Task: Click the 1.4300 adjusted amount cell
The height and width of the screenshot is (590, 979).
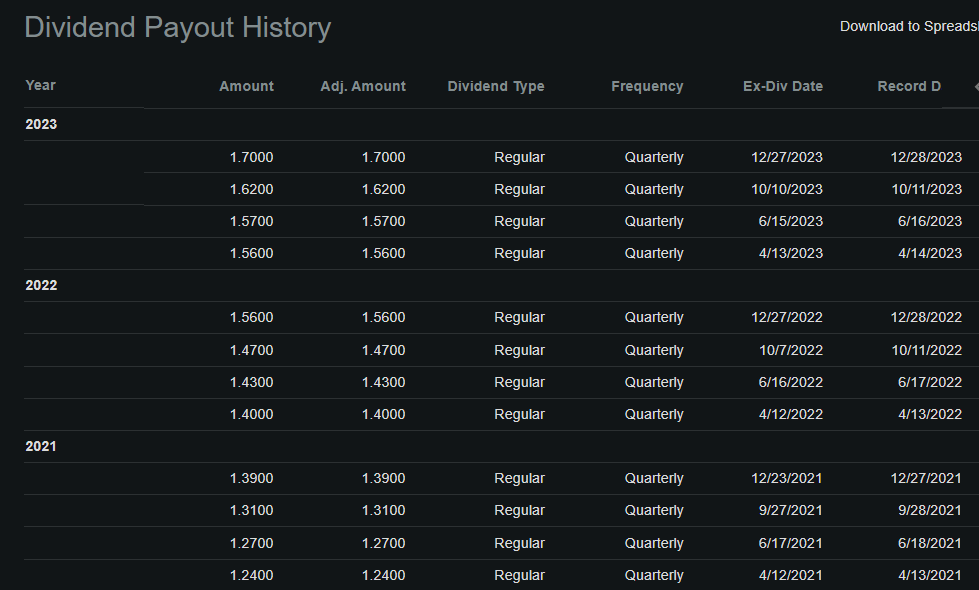Action: [x=384, y=382]
